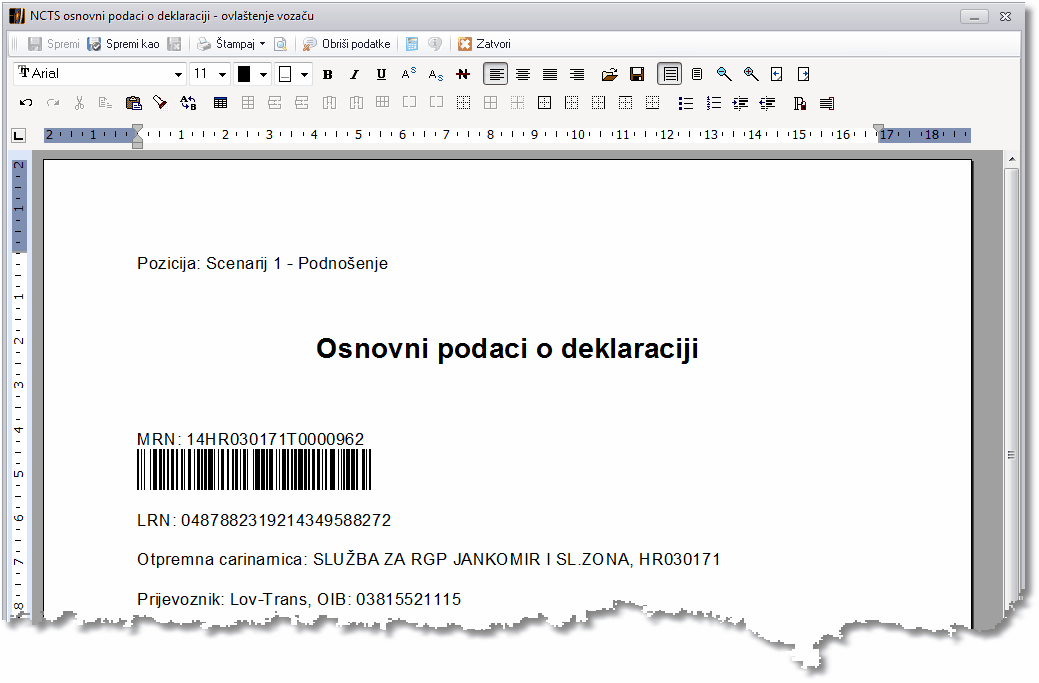Toggle superscript formatting
This screenshot has width=1039, height=683.
pyautogui.click(x=409, y=74)
